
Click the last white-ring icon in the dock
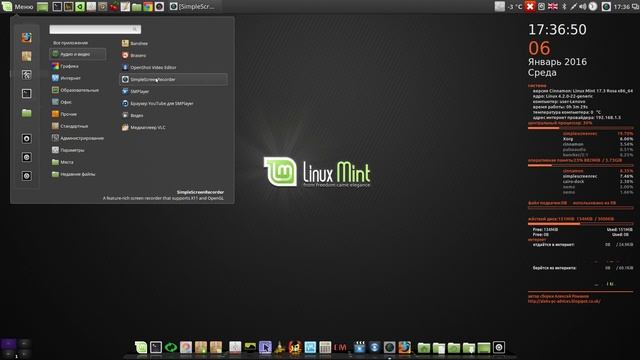pyautogui.click(x=499, y=347)
